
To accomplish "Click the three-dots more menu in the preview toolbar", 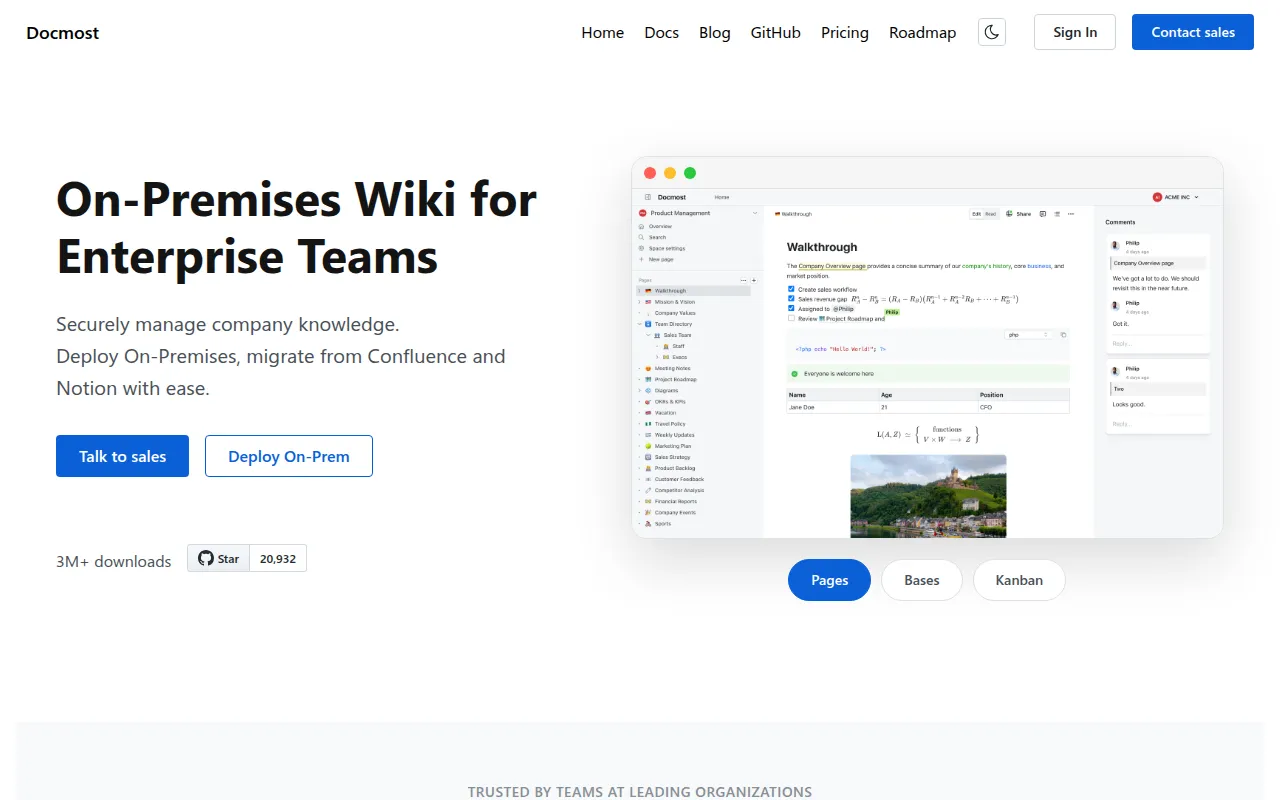I will [x=1071, y=214].
